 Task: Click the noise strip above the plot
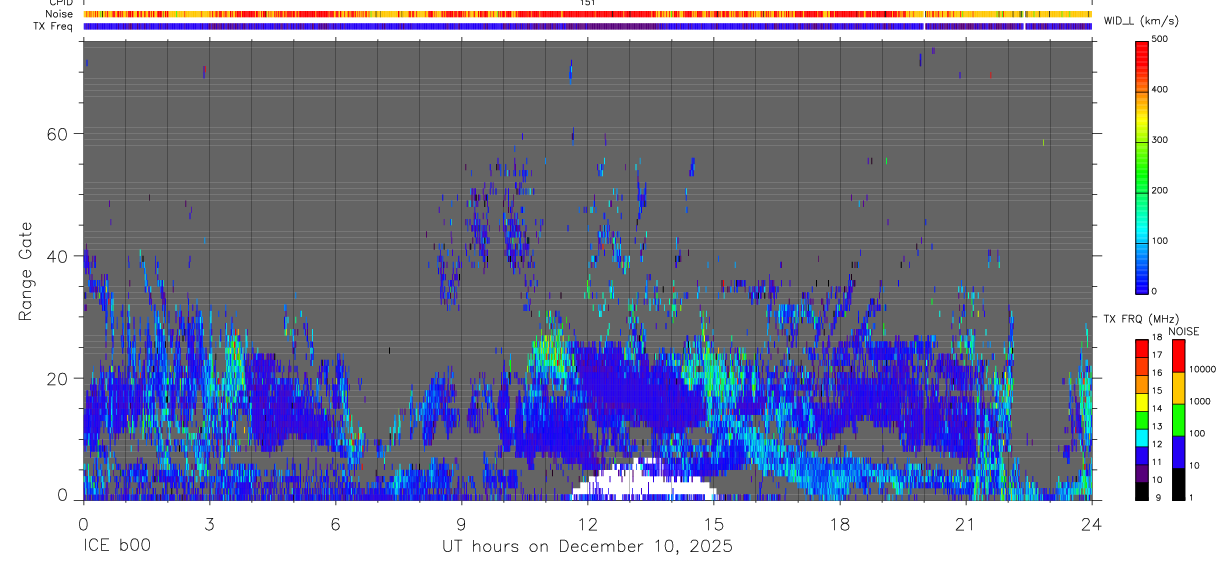(x=587, y=14)
